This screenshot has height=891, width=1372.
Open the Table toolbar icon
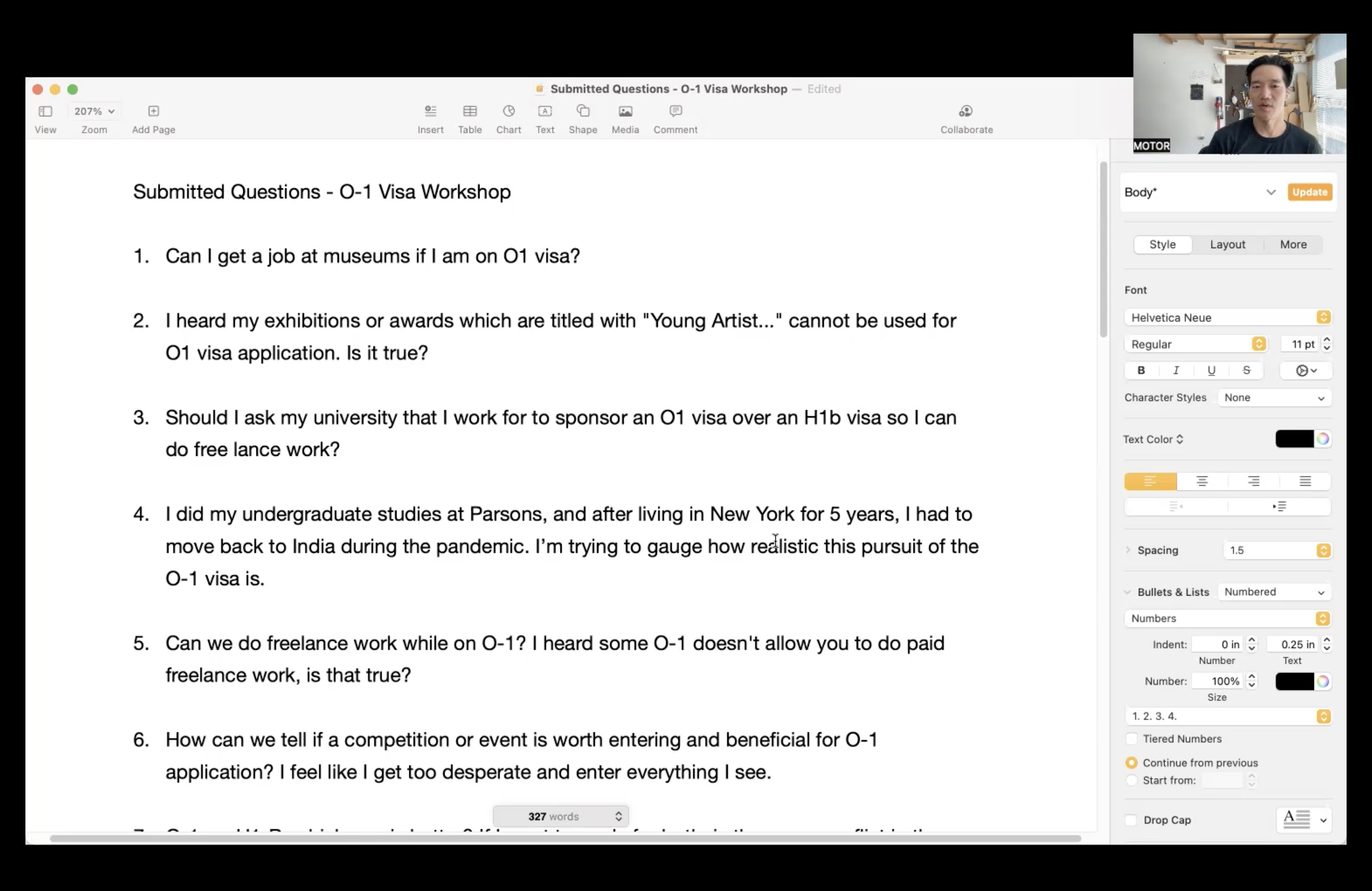pyautogui.click(x=470, y=111)
